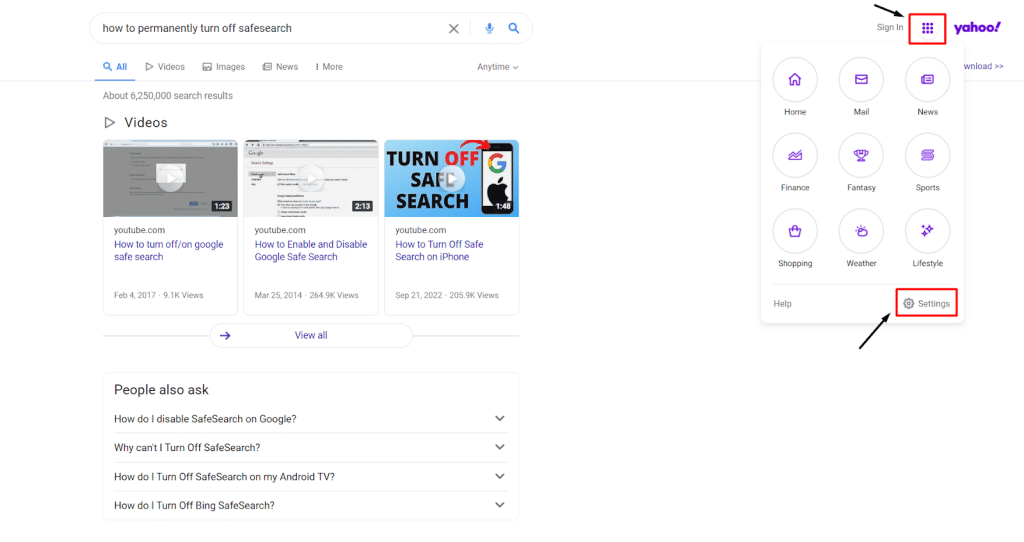Open the Anytime time filter dropdown
Screen dimensions: 1024x542
pyautogui.click(x=498, y=67)
